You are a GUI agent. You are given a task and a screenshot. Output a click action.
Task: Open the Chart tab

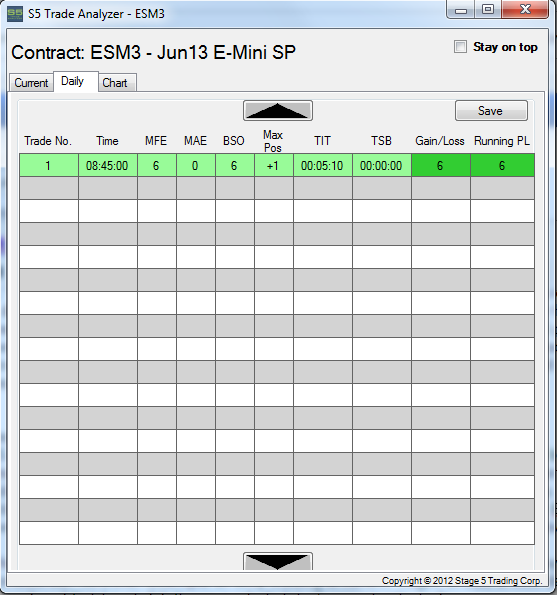coord(117,82)
